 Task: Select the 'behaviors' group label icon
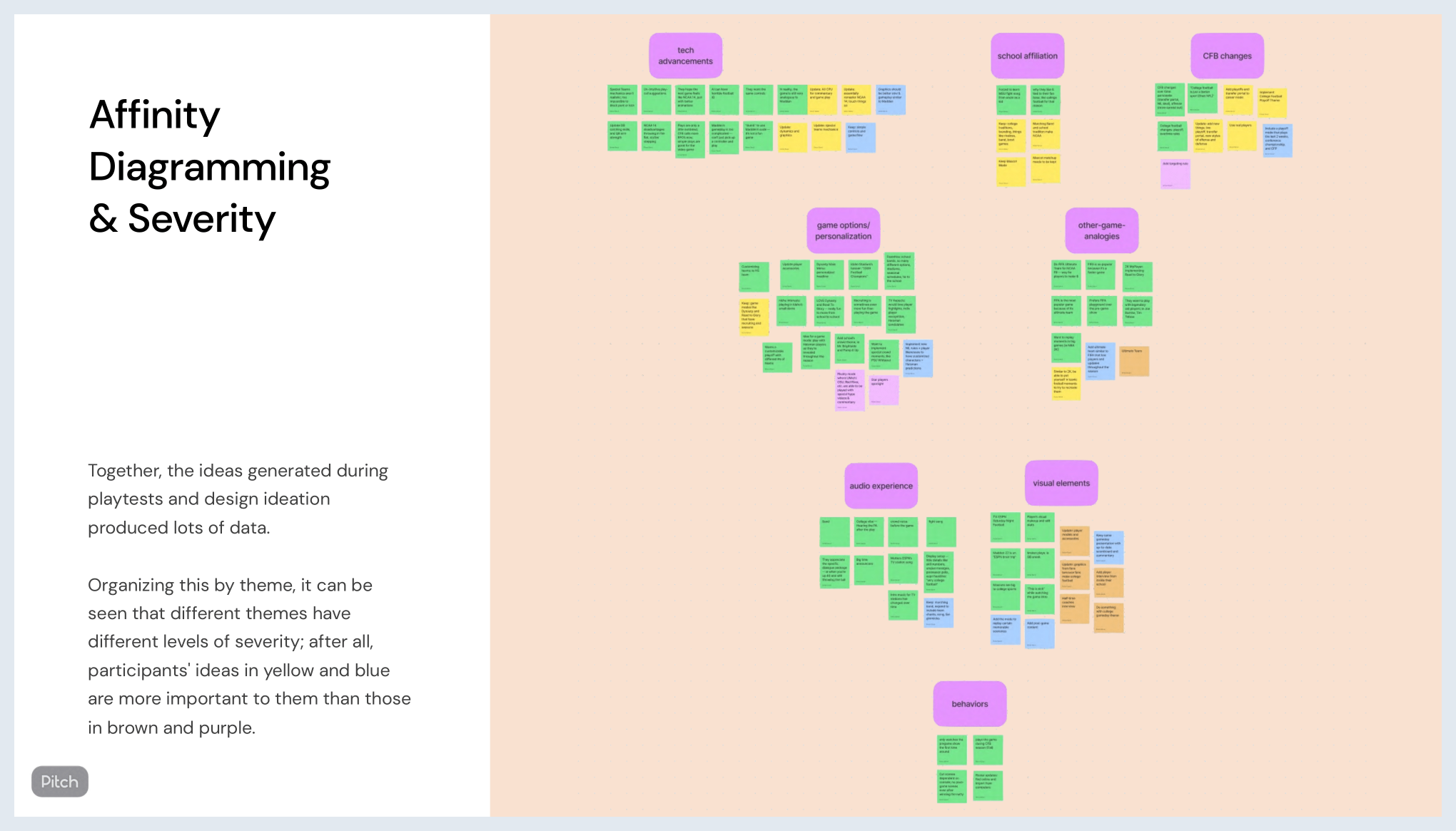969,703
